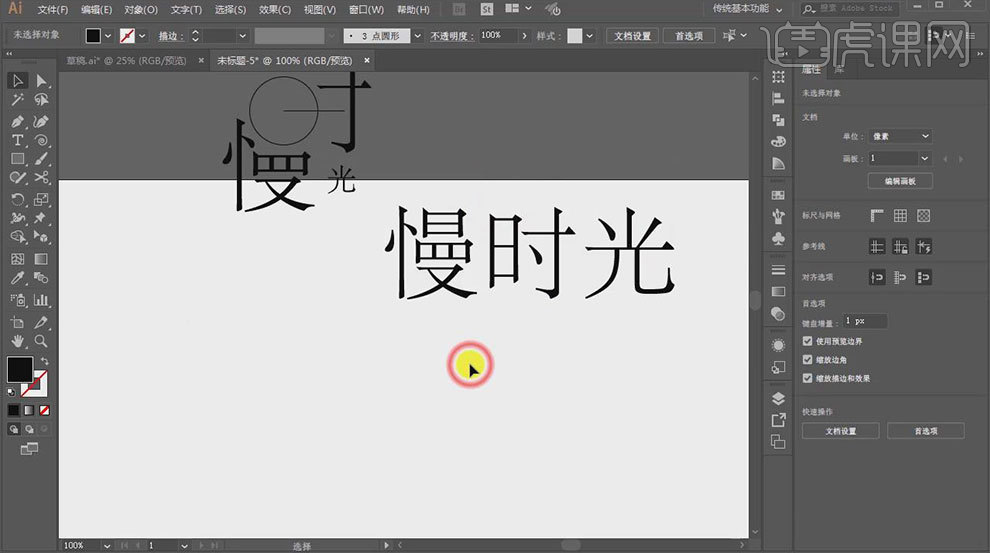Open the 3 点圆形 brush dropdown

point(417,36)
